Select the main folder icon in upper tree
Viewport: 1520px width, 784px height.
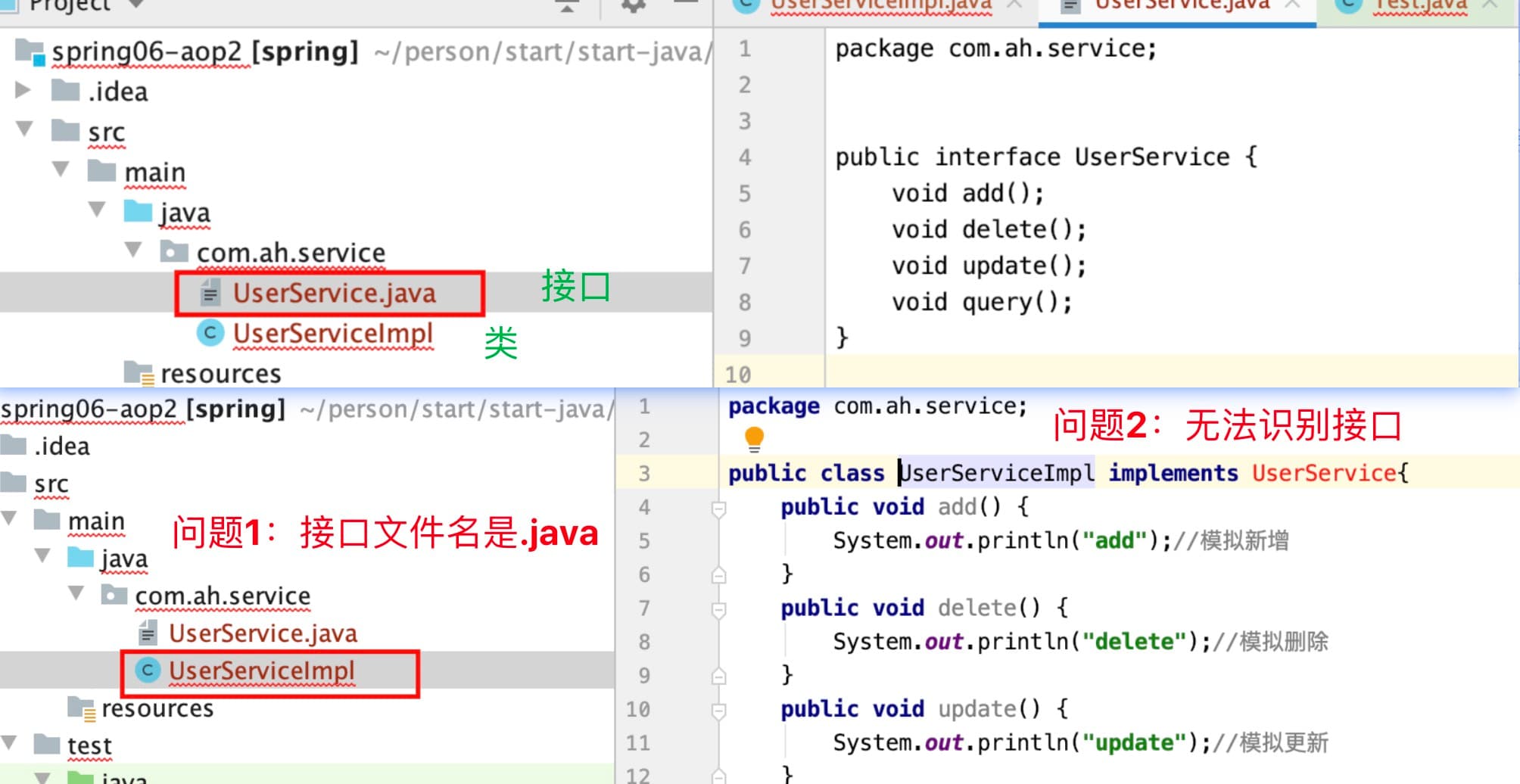[102, 171]
